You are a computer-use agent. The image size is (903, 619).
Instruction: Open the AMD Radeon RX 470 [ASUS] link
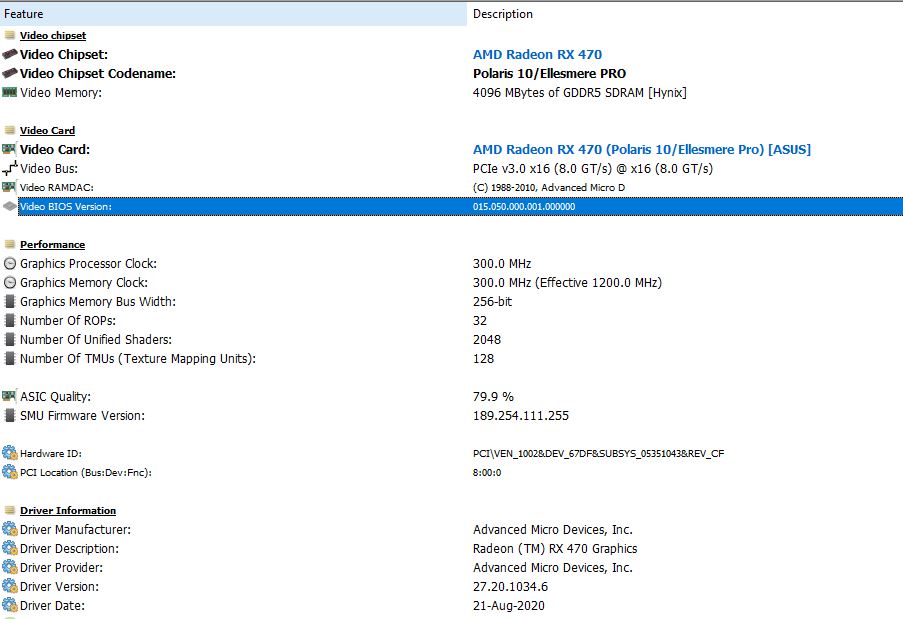pos(642,150)
